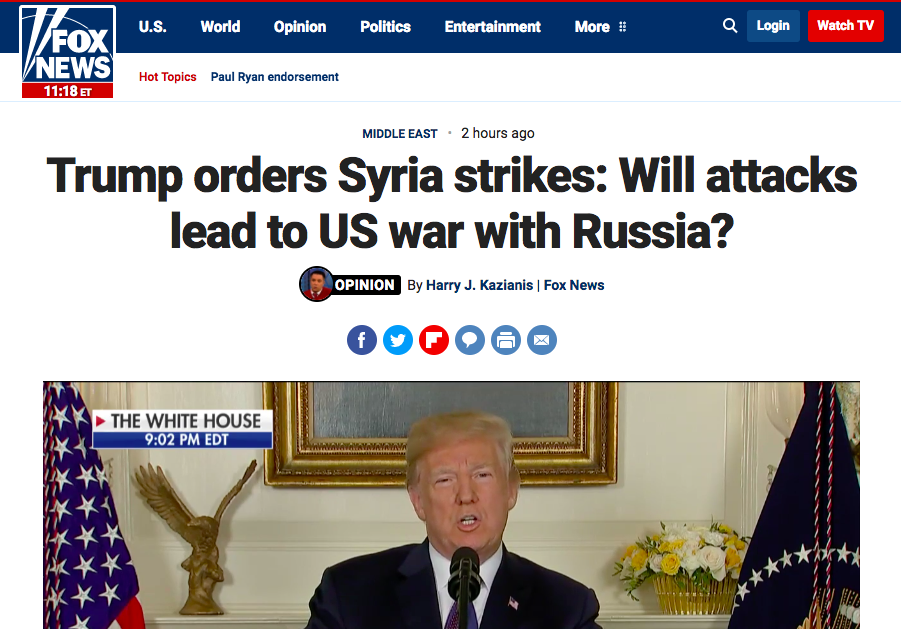Open the U.S. section

(152, 27)
